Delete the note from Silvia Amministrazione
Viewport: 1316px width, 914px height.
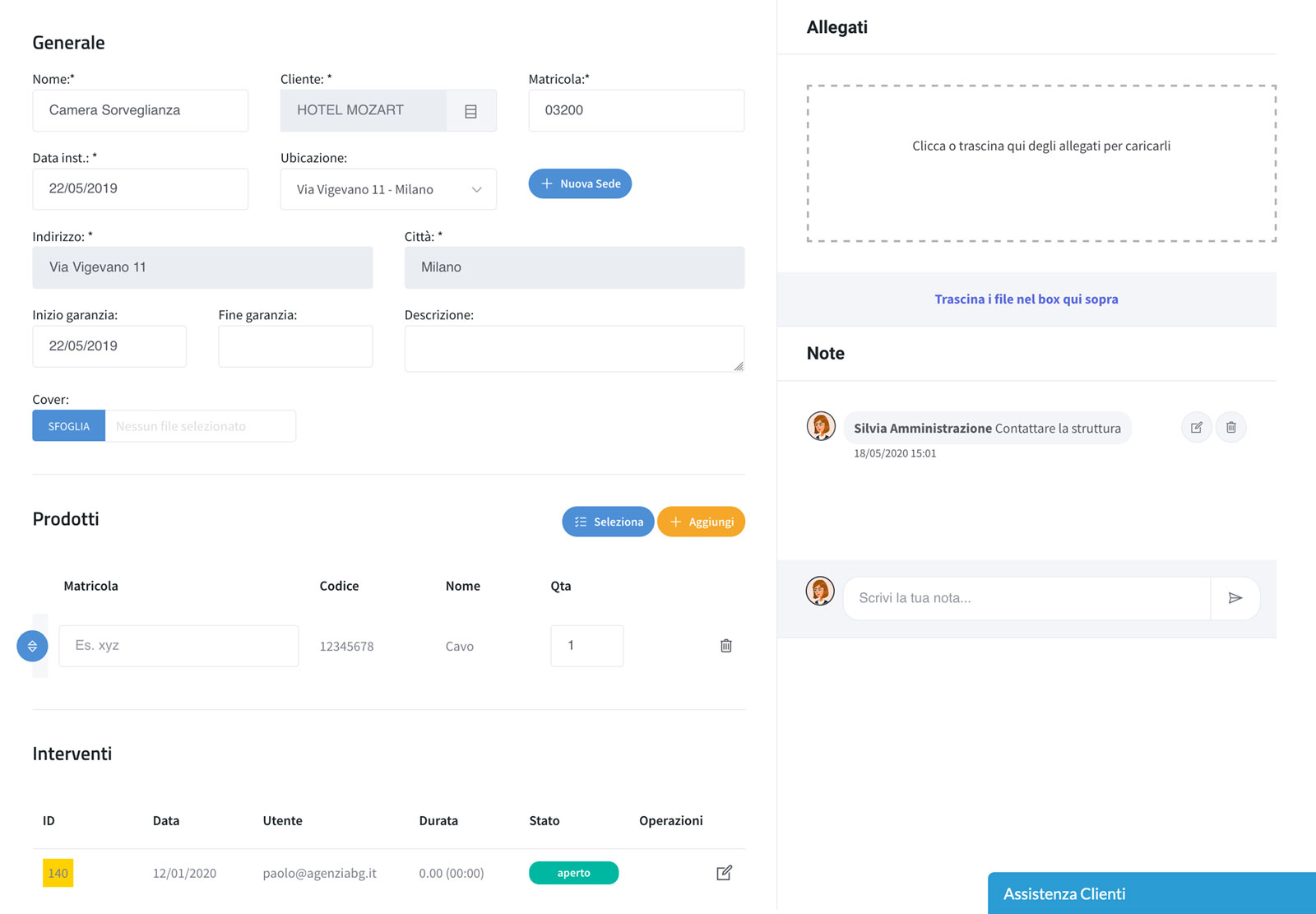[x=1230, y=428]
